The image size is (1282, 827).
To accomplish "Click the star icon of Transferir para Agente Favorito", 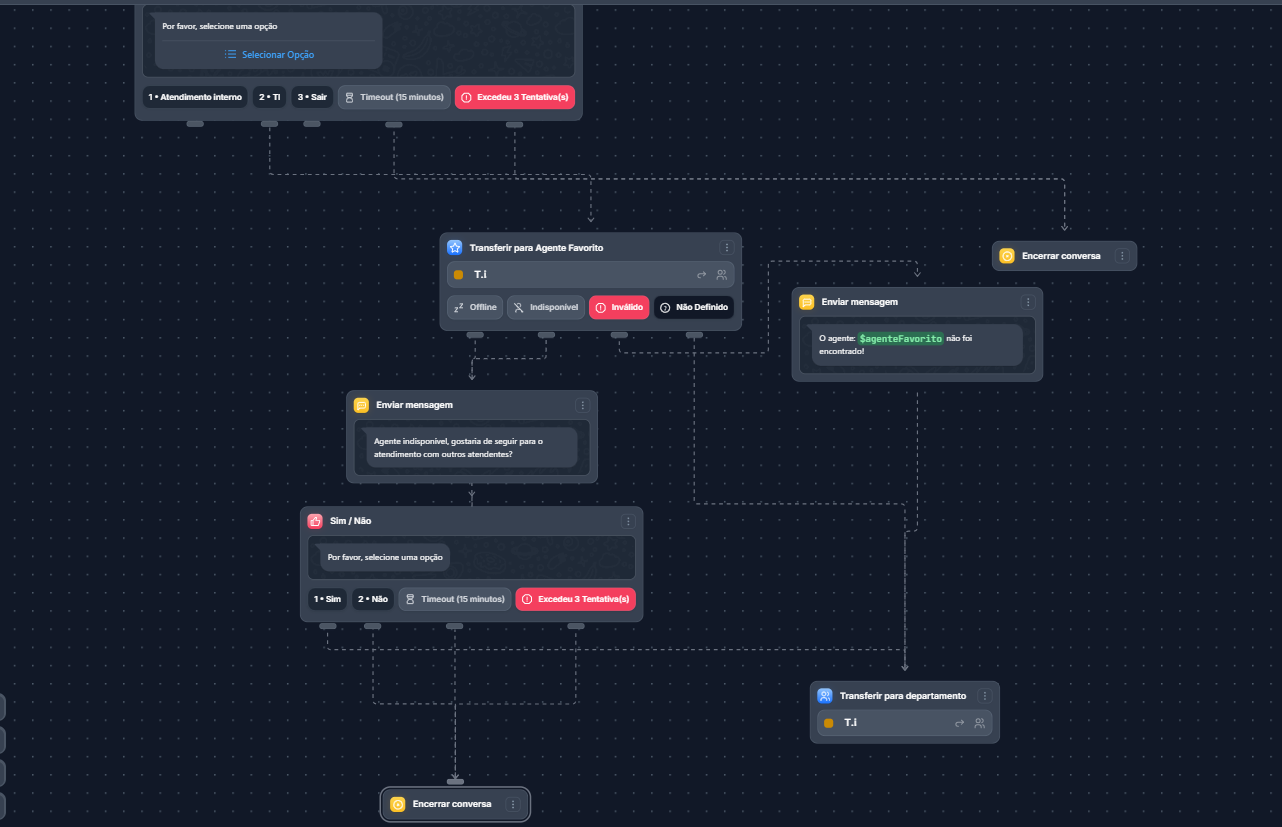I will tap(455, 247).
